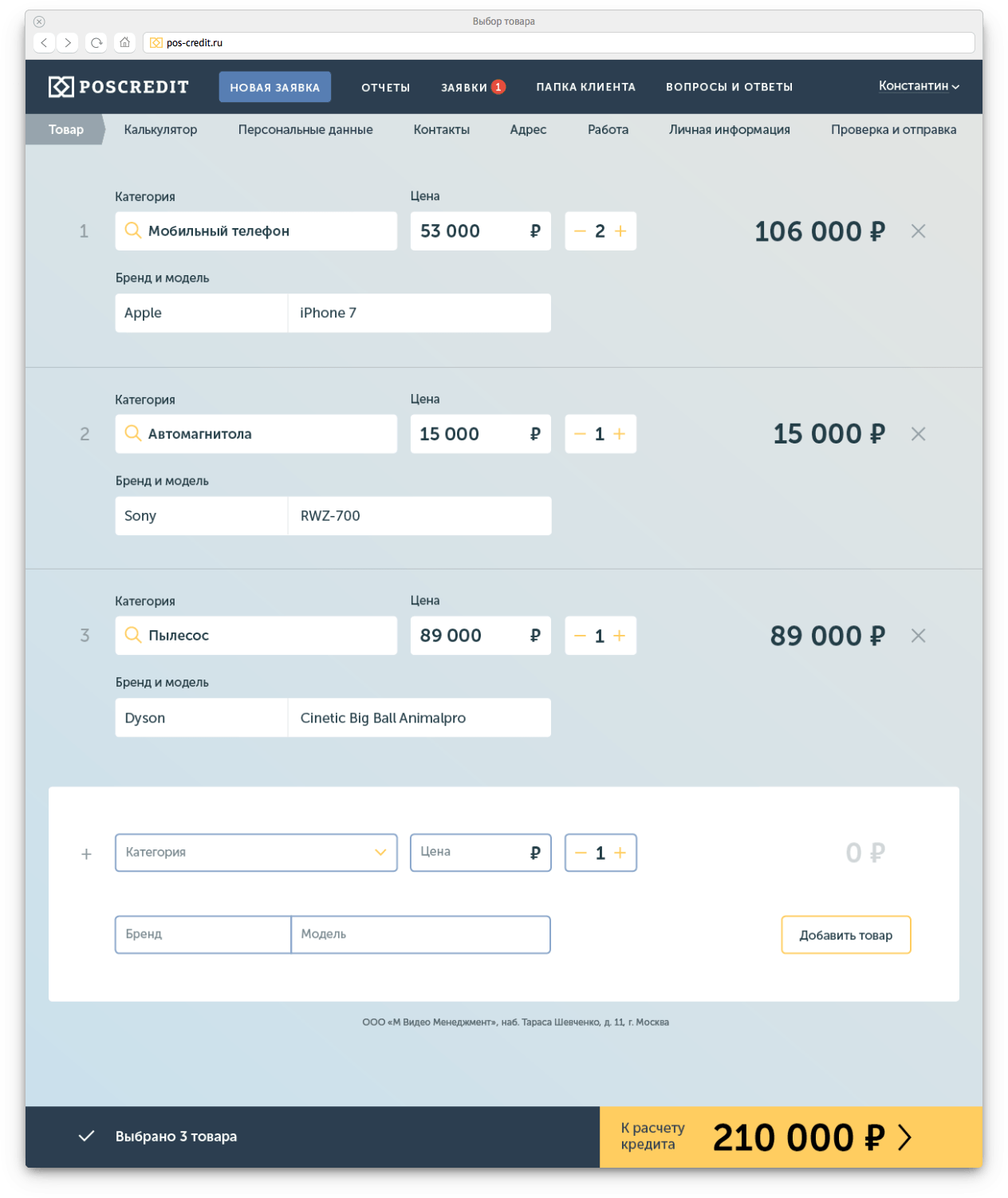Switch to the Калькулятор tab
Screen dimensions: 1008x1198
click(160, 130)
